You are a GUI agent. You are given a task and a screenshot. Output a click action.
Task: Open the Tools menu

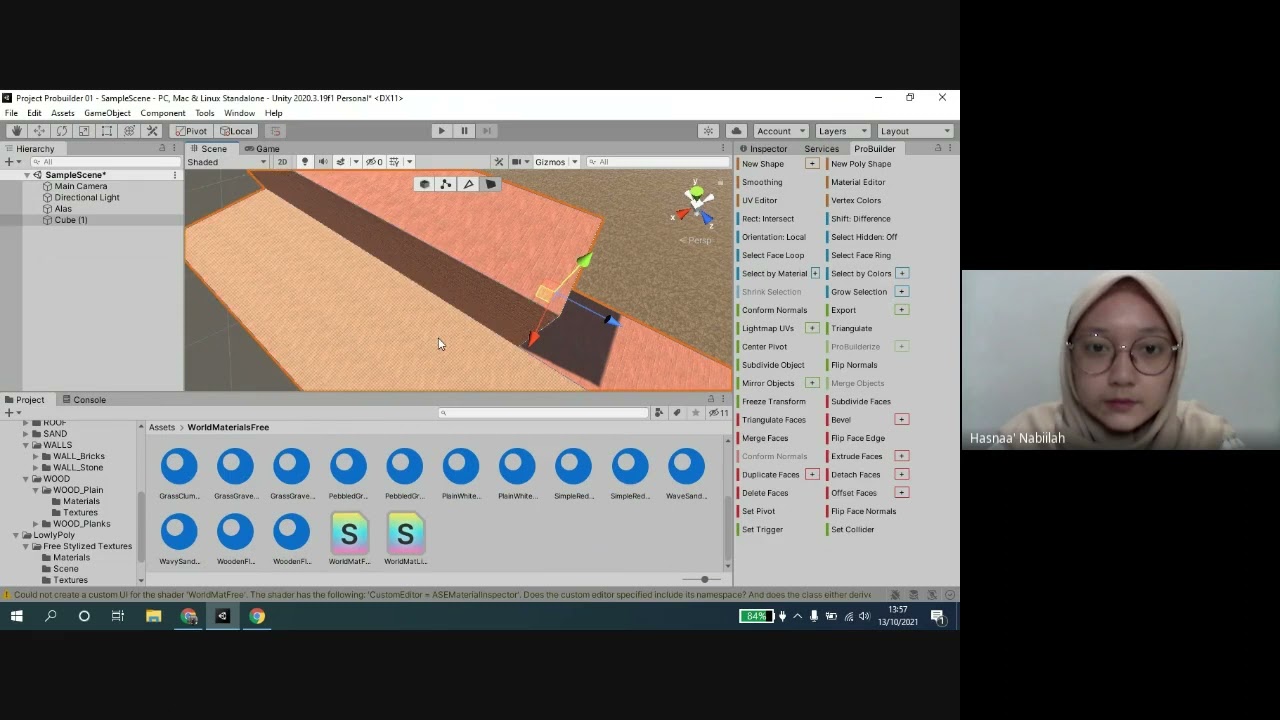pyautogui.click(x=205, y=113)
